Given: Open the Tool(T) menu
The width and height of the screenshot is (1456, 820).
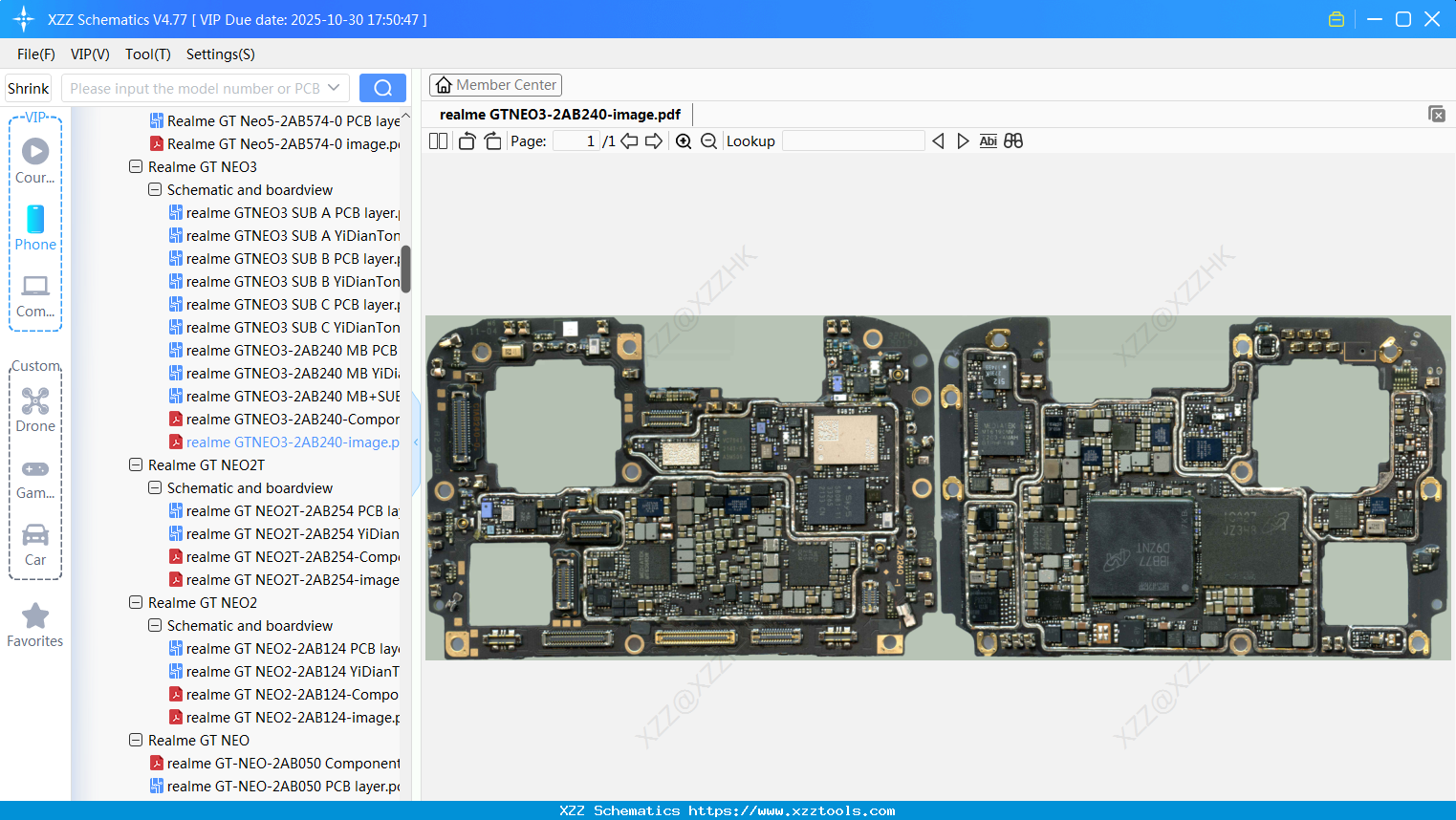Looking at the screenshot, I should click(147, 54).
